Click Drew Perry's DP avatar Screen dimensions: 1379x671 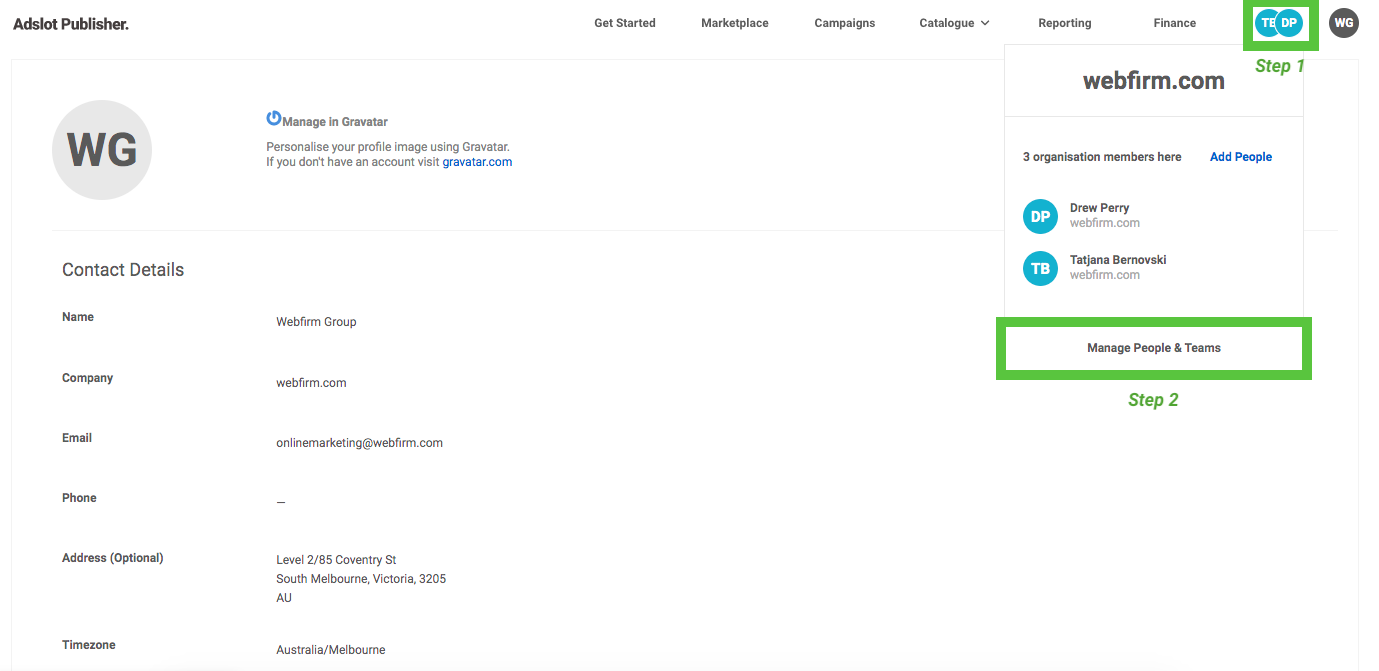pos(1040,216)
